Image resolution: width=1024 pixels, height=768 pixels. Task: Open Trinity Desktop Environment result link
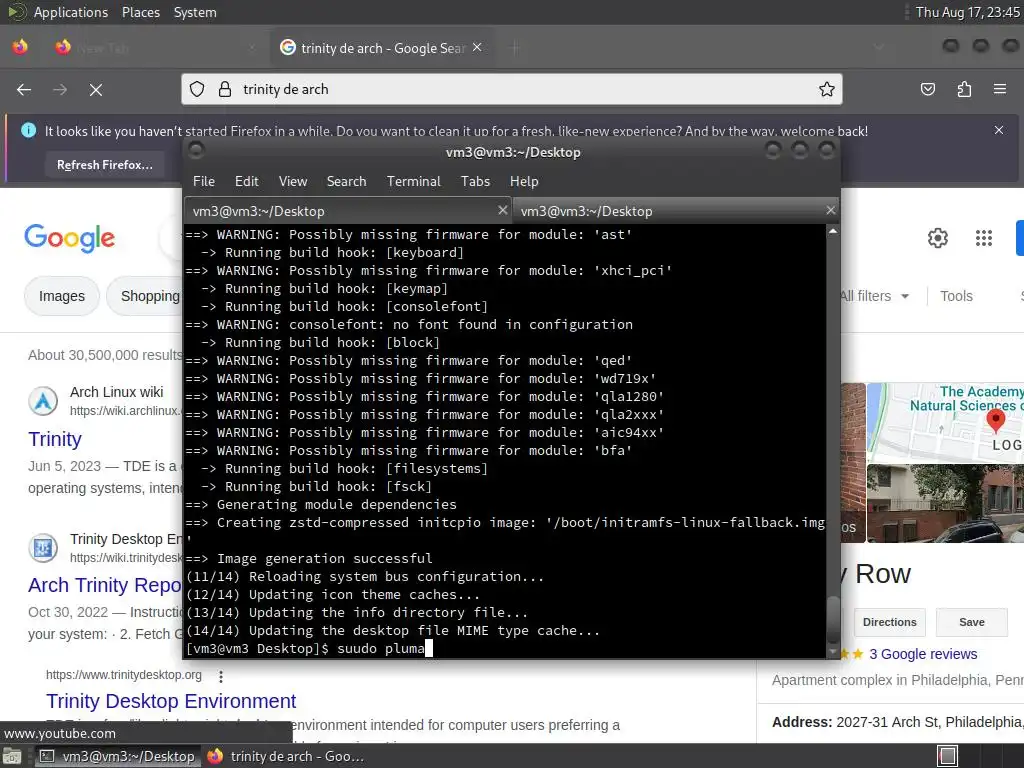(x=170, y=701)
